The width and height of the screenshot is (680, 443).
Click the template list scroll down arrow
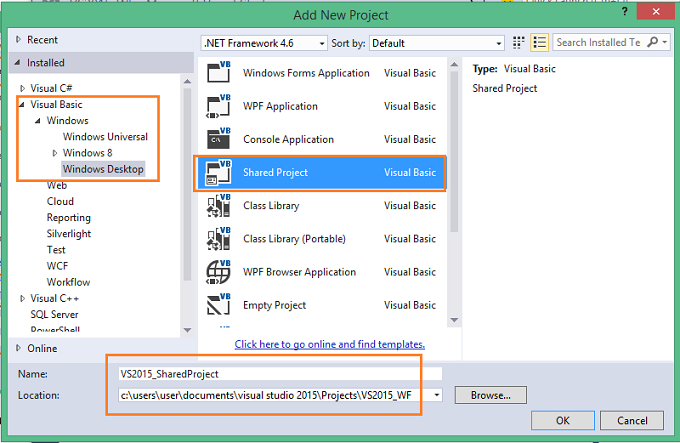(x=454, y=320)
